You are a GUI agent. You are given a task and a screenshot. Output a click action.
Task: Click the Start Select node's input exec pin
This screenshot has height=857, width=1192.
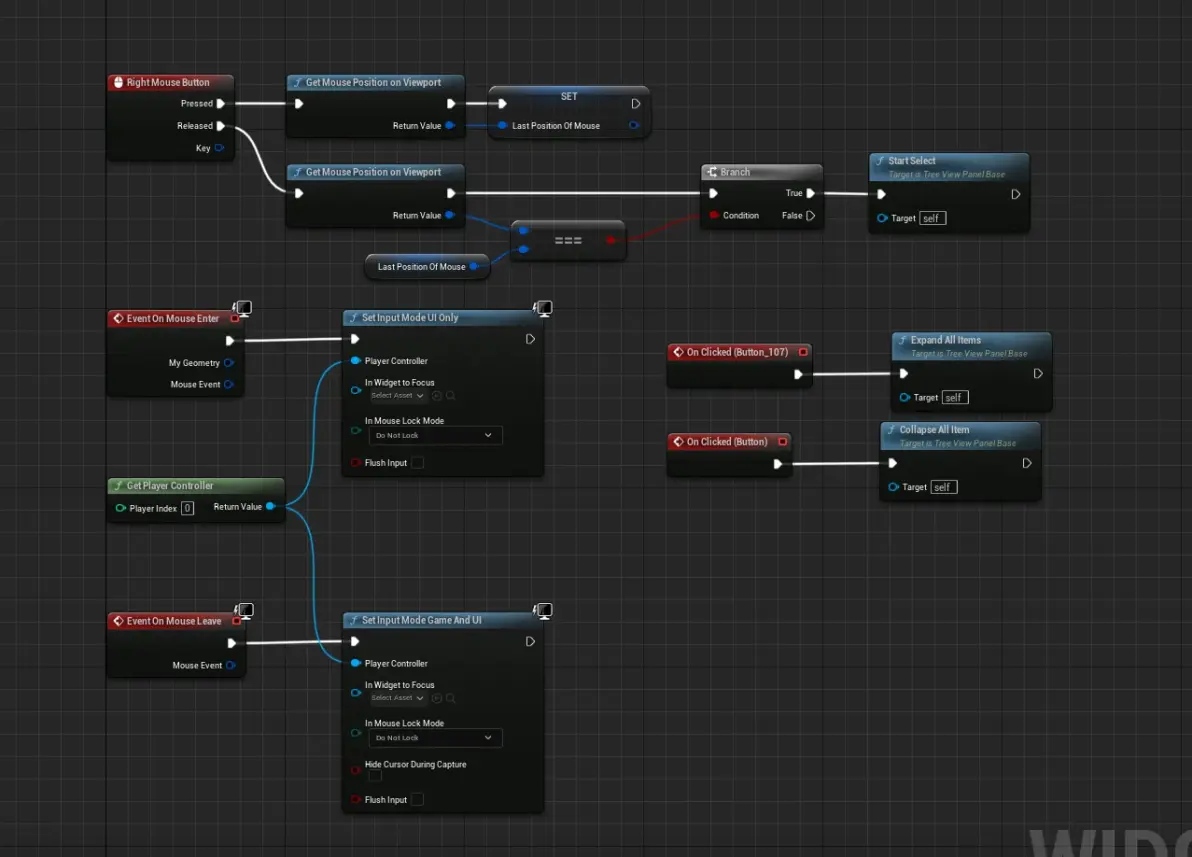[x=882, y=194]
